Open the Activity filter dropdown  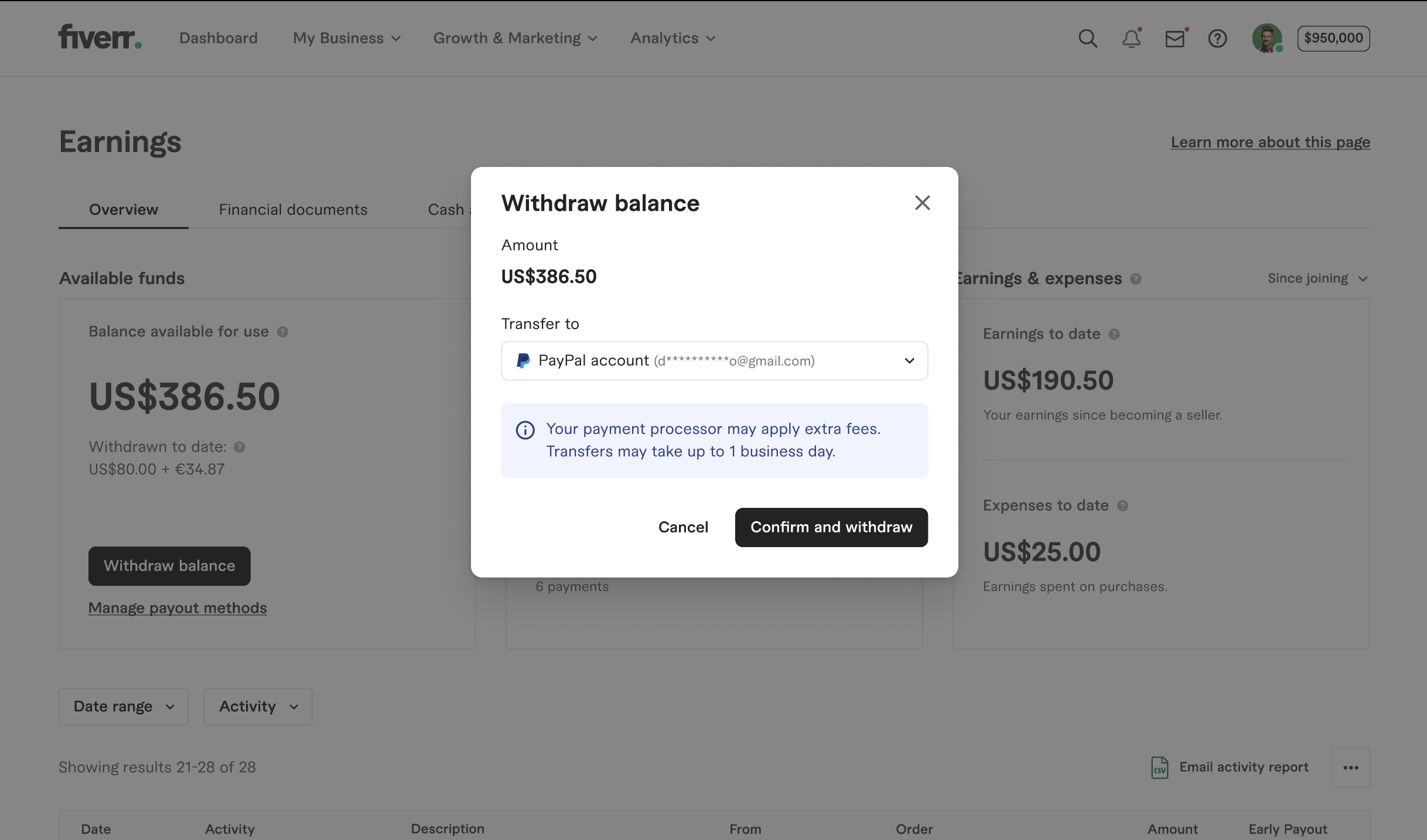click(258, 706)
